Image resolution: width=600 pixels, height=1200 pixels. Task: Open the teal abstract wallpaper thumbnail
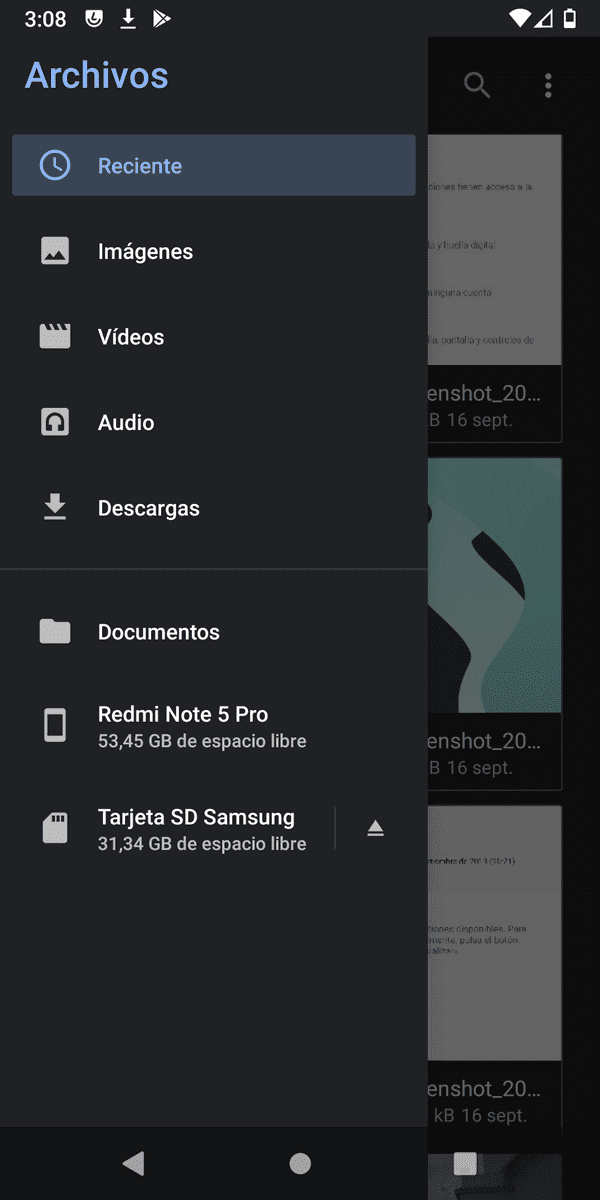(494, 586)
